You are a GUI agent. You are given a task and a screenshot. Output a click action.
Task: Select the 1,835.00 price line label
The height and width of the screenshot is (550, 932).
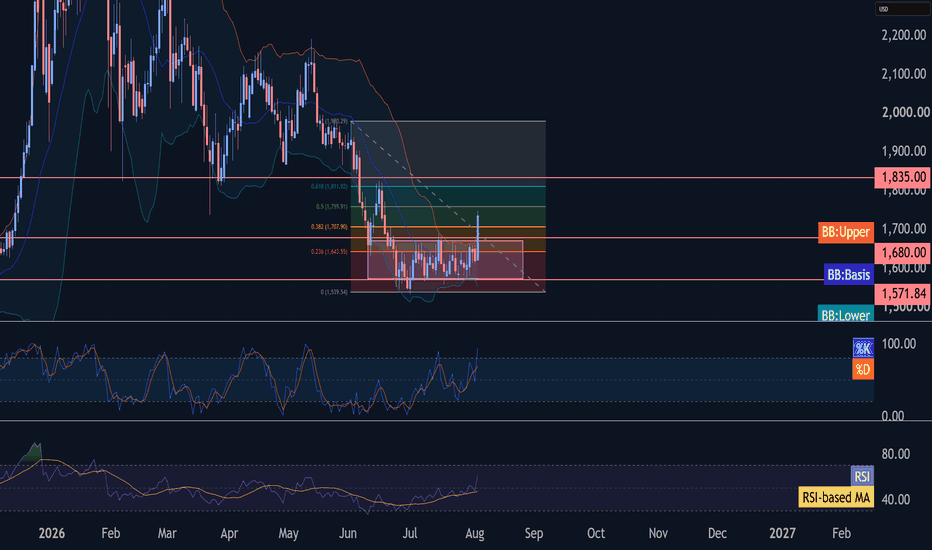pyautogui.click(x=902, y=177)
